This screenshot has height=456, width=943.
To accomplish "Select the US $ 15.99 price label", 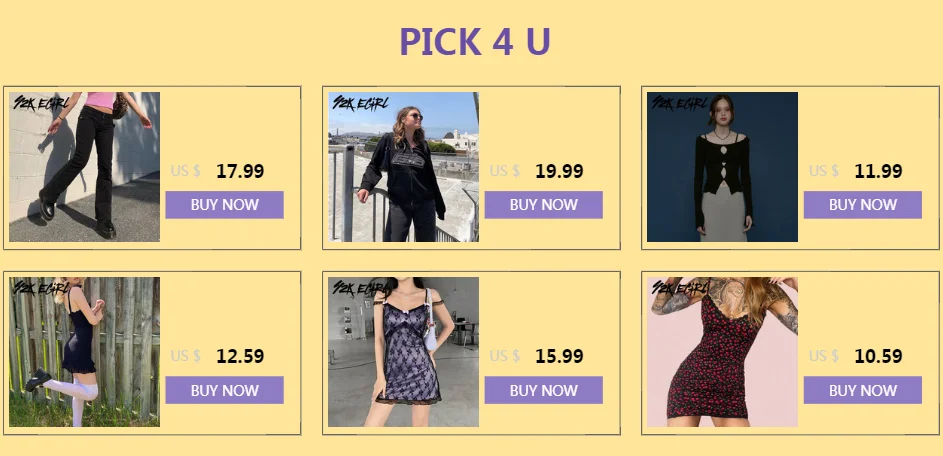I will (536, 356).
